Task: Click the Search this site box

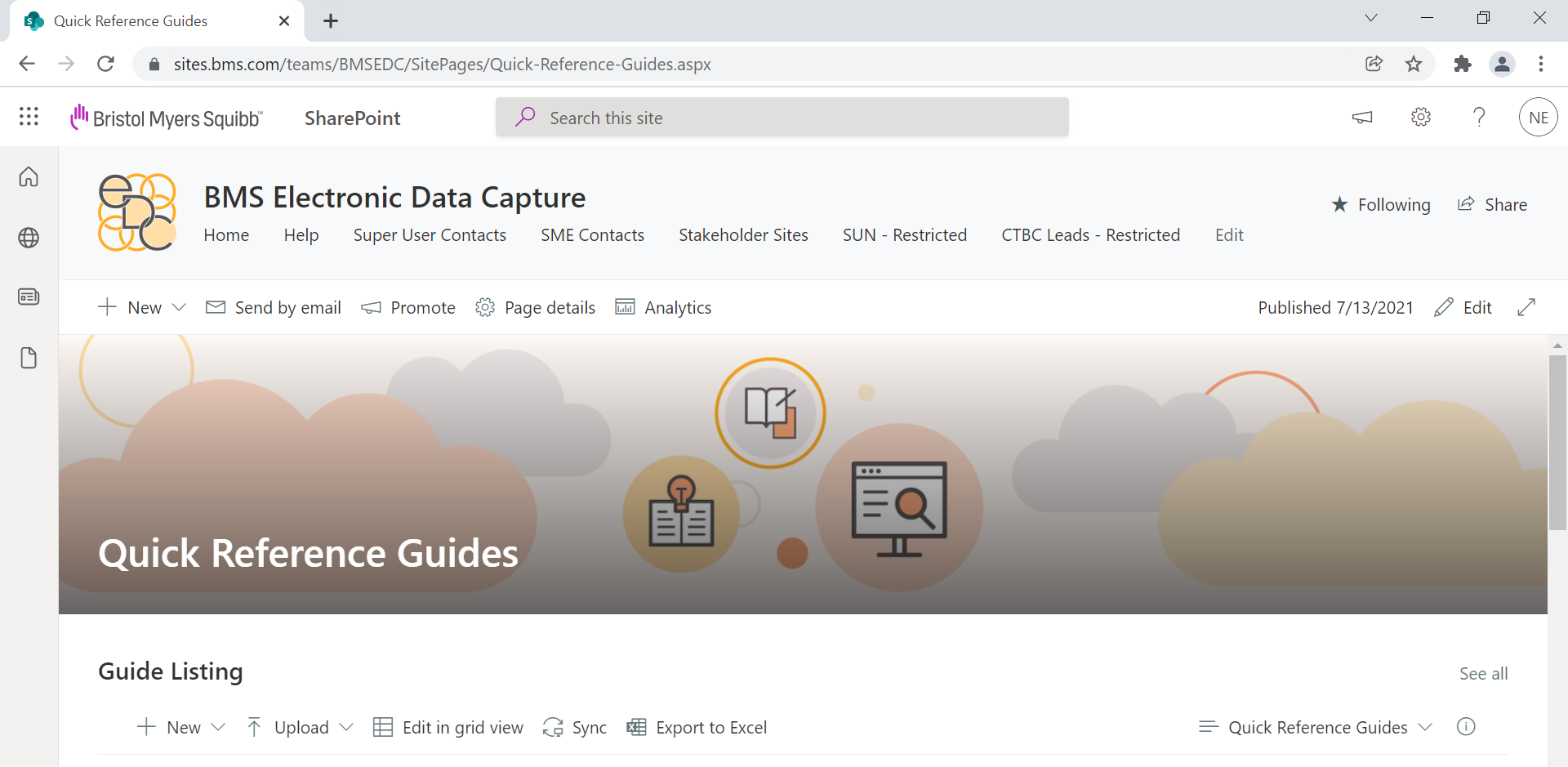Action: (x=782, y=118)
